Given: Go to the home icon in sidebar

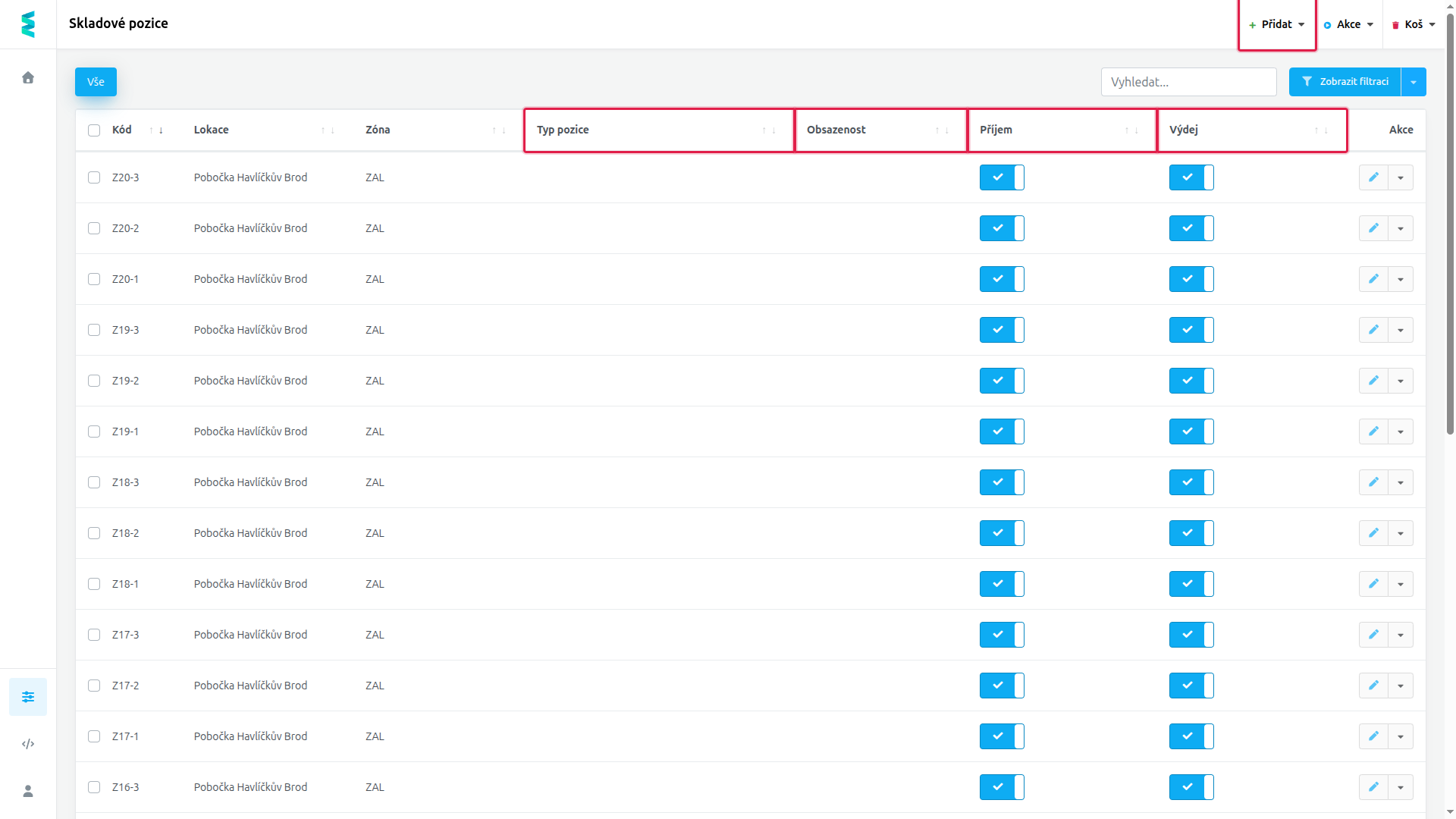Looking at the screenshot, I should [x=28, y=77].
